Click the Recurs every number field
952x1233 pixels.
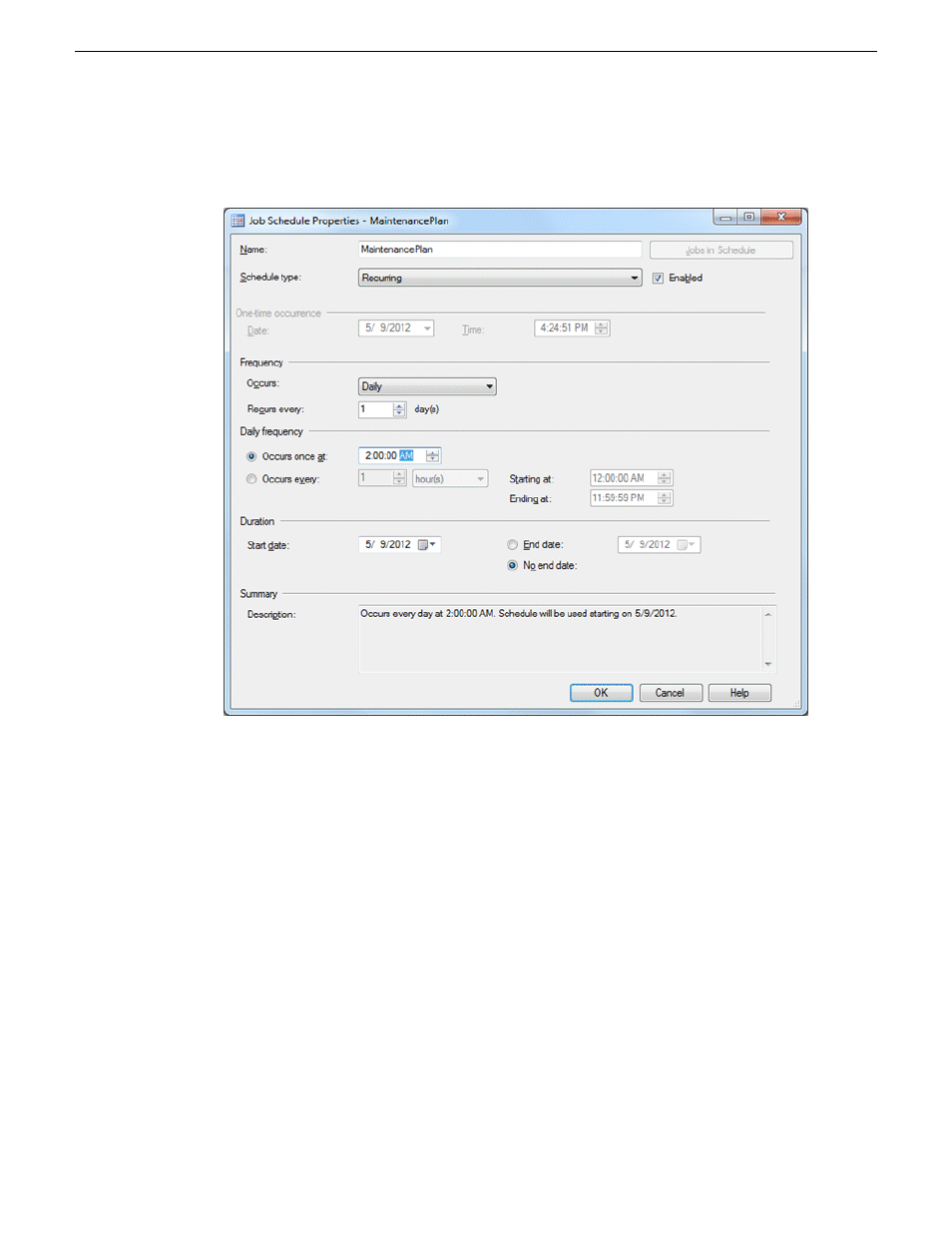click(375, 409)
